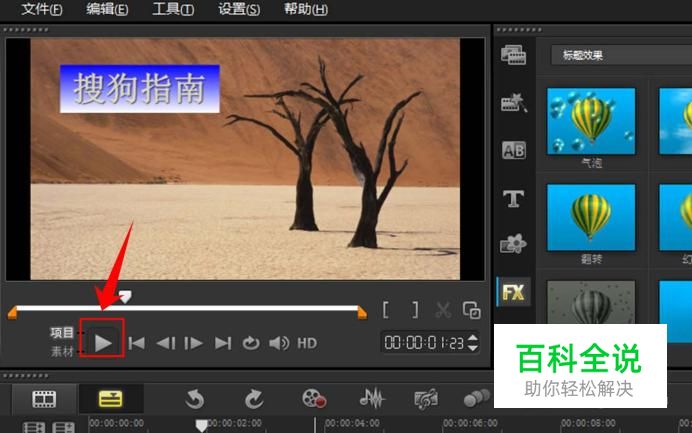692x433 pixels.
Task: Open the Sound Mixer
Action: [x=373, y=398]
